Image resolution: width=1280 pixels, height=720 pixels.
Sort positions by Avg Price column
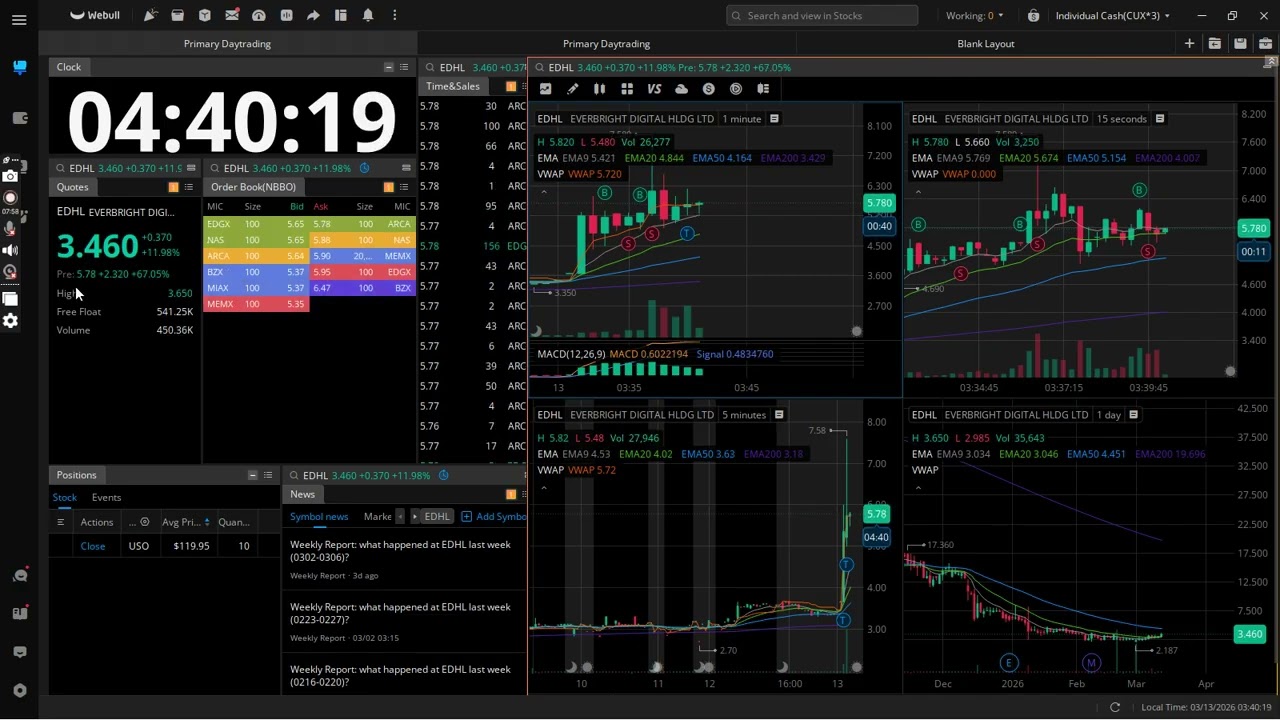coord(187,522)
